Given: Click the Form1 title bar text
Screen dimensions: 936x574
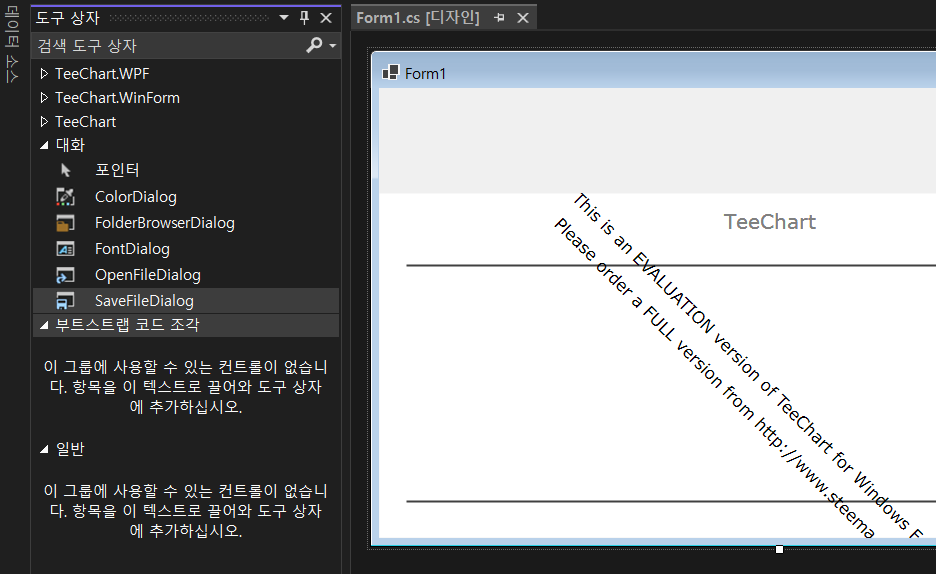Looking at the screenshot, I should 425,74.
